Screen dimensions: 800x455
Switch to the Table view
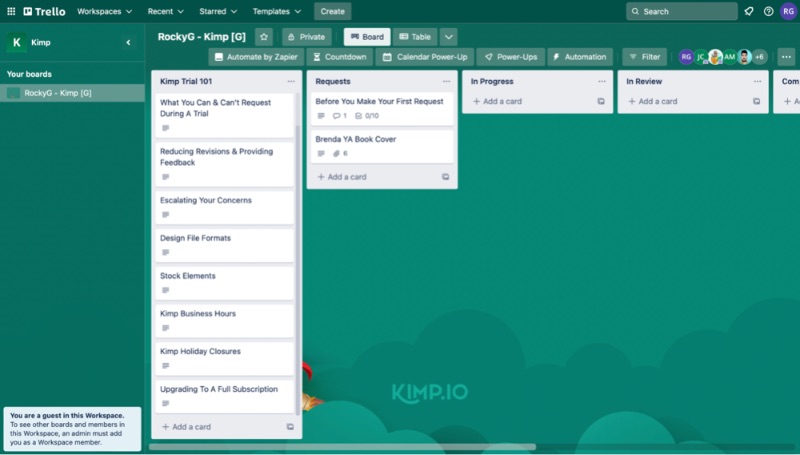[415, 37]
